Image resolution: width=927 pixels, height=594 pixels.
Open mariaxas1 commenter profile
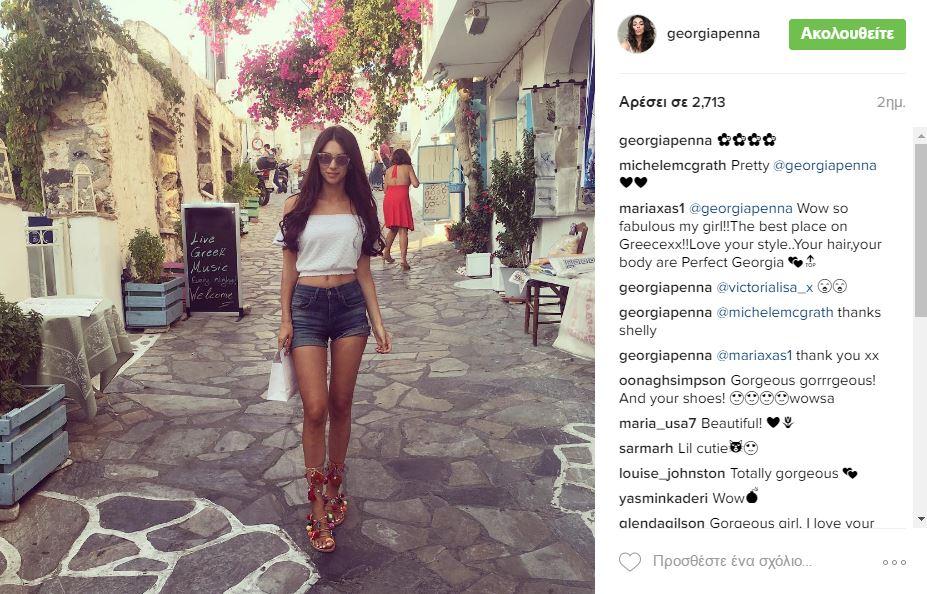coord(652,209)
